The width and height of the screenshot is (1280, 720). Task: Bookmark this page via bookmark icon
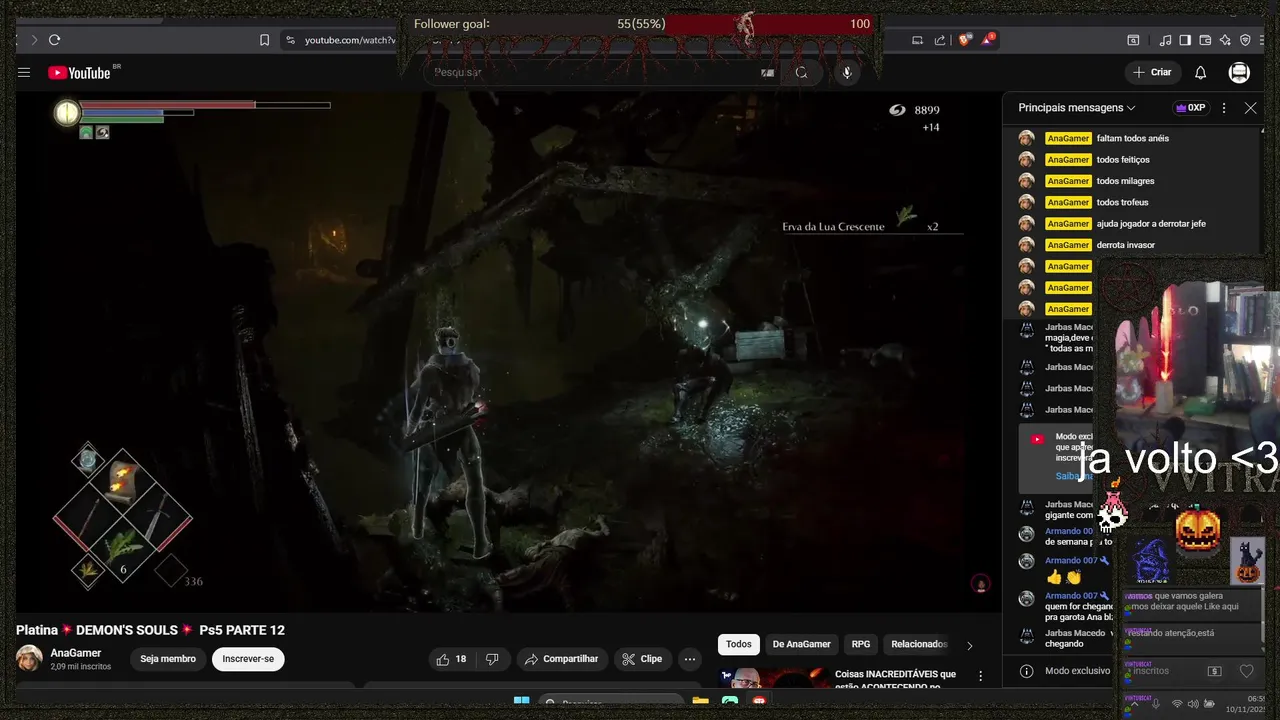pos(264,40)
